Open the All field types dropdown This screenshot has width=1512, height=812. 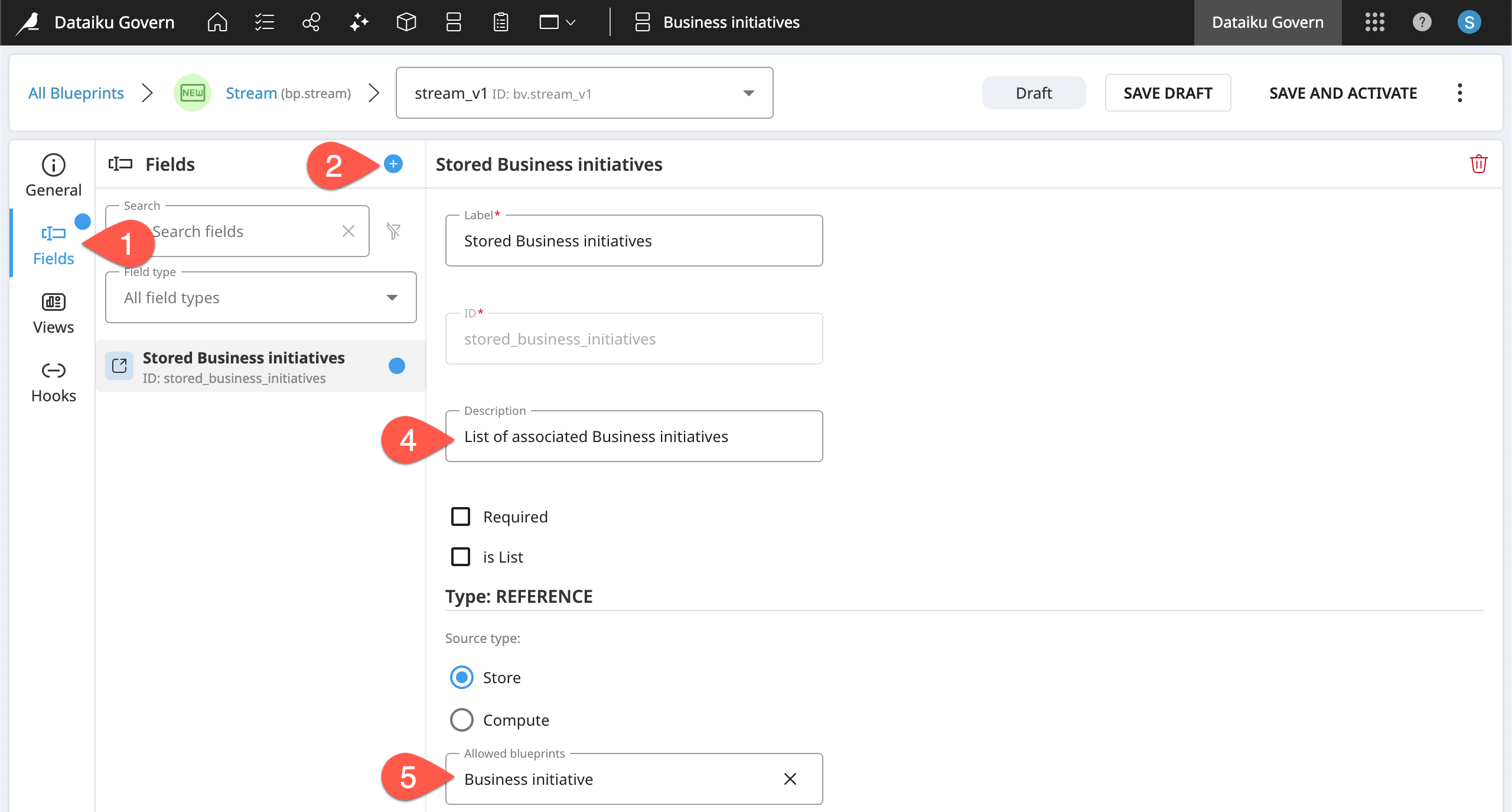(260, 297)
